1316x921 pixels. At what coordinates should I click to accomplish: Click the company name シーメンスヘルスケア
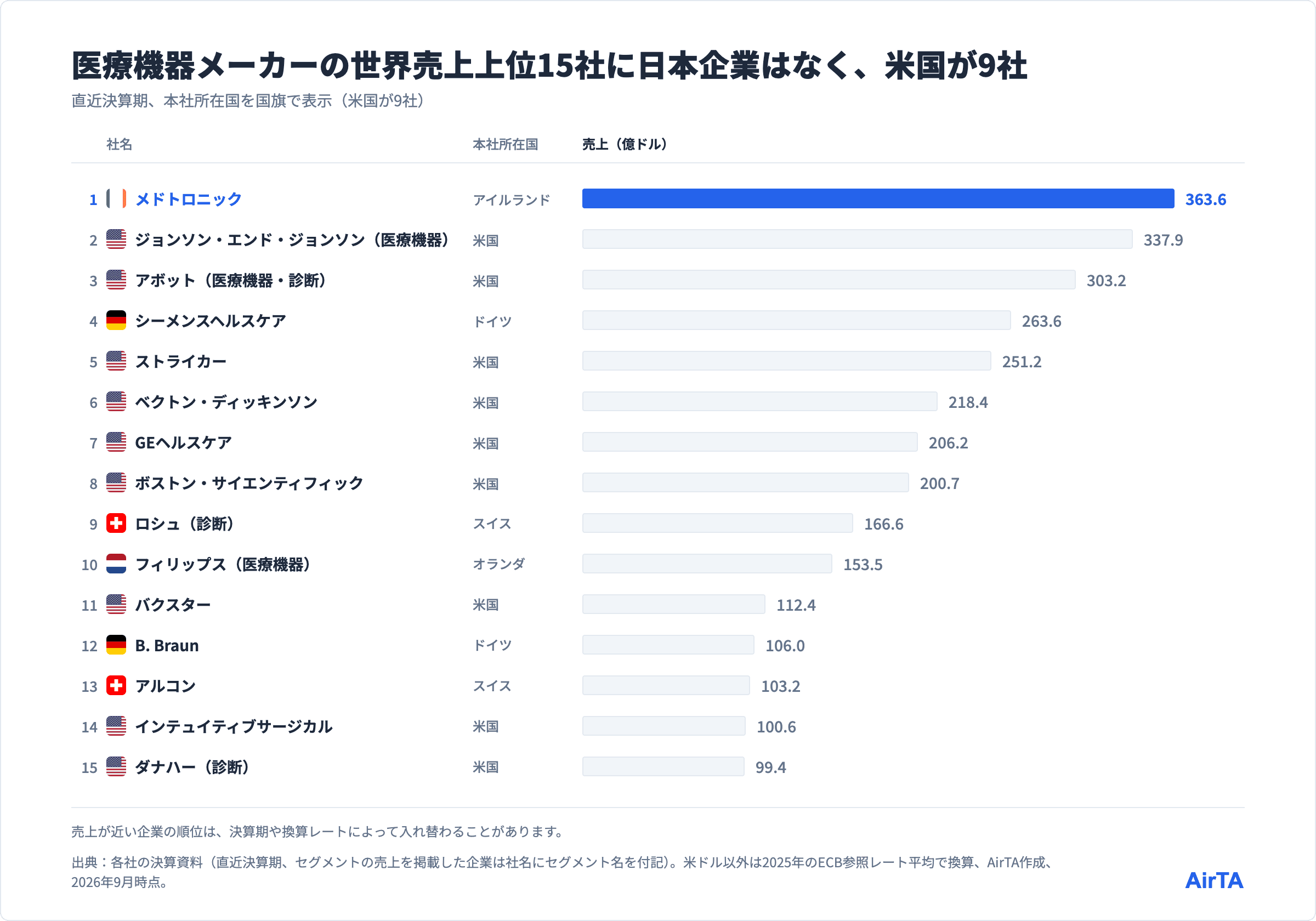(x=211, y=321)
